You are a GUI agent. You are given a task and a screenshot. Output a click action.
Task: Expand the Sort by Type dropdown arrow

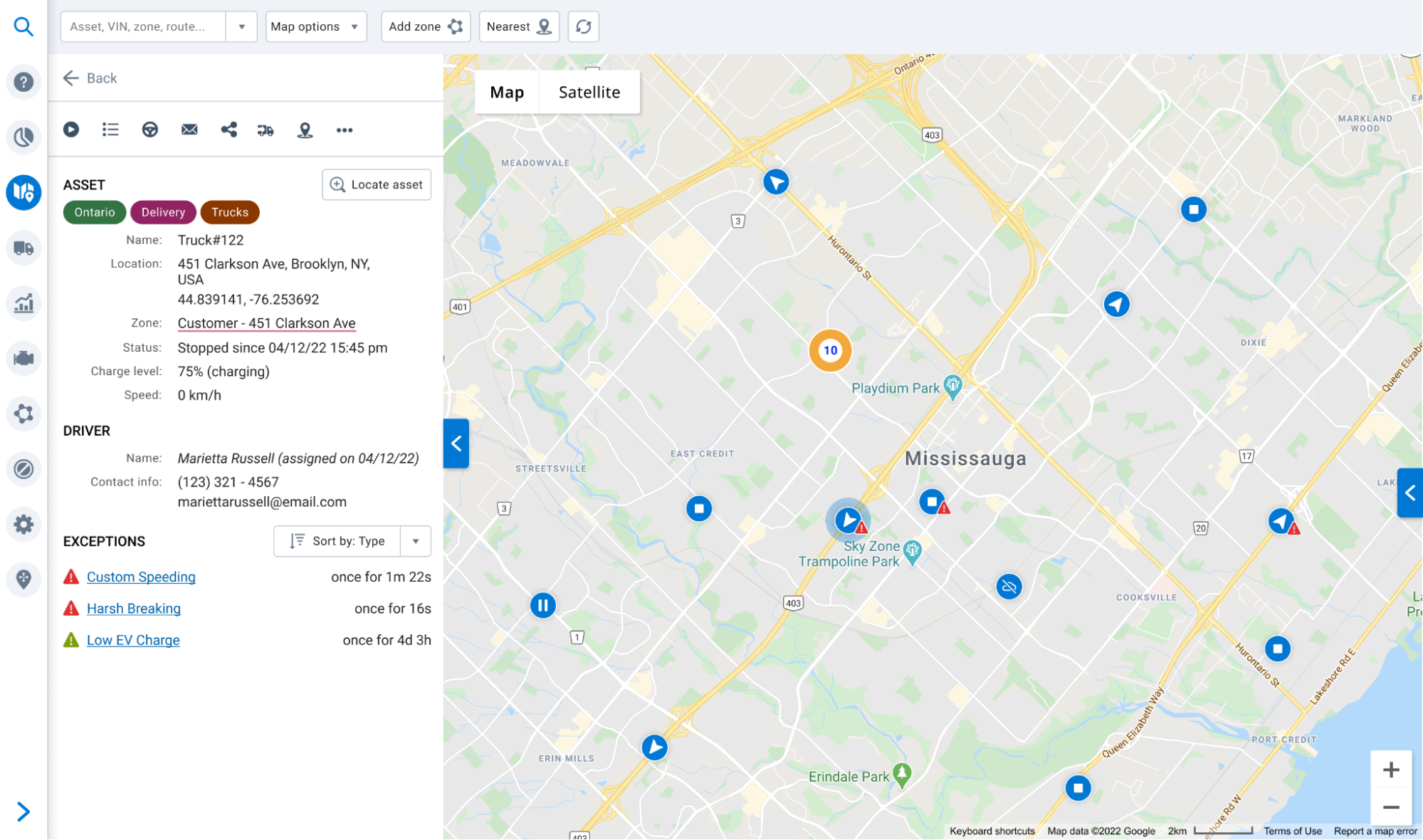tap(416, 541)
